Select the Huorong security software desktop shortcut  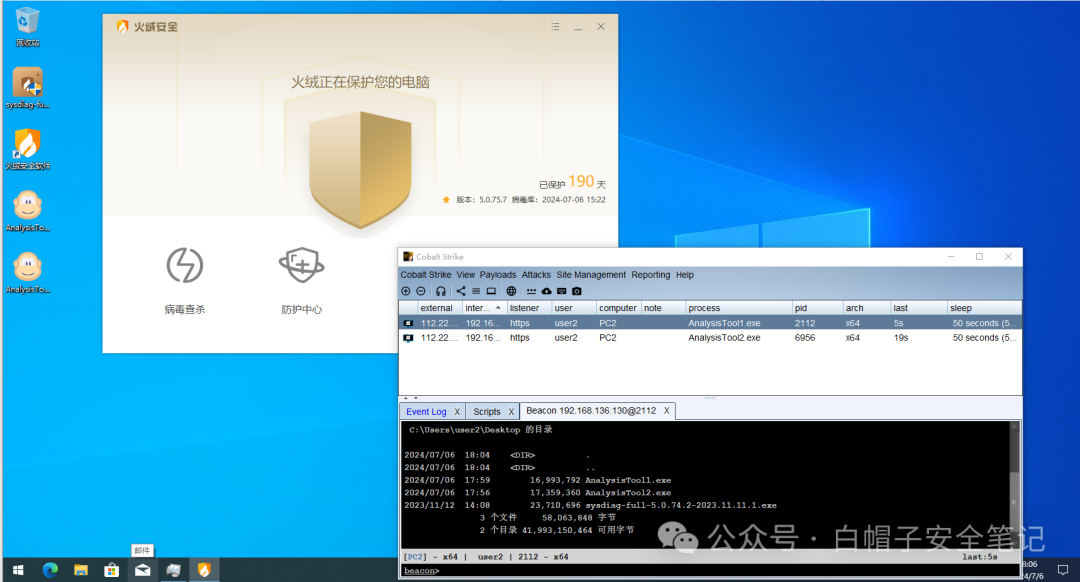click(27, 149)
